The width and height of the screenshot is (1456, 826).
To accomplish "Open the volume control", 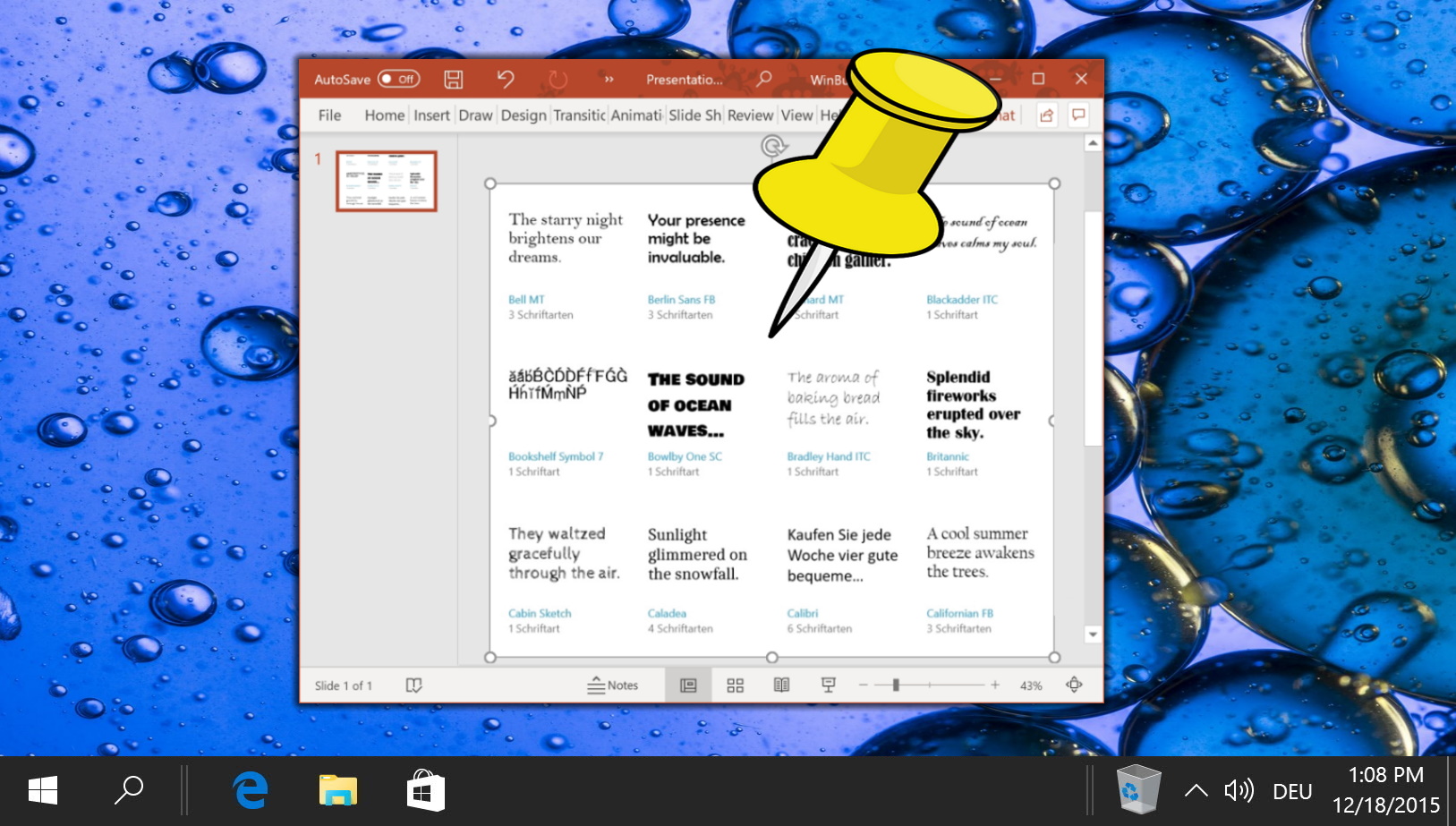I will (x=1239, y=791).
